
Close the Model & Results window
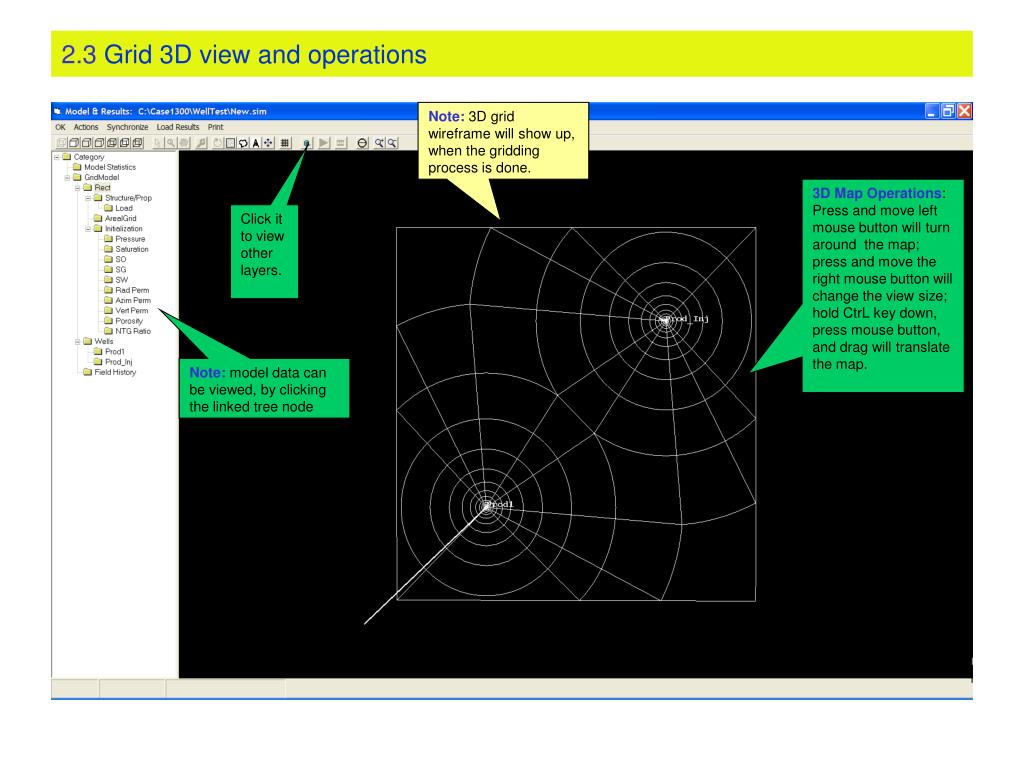point(965,111)
